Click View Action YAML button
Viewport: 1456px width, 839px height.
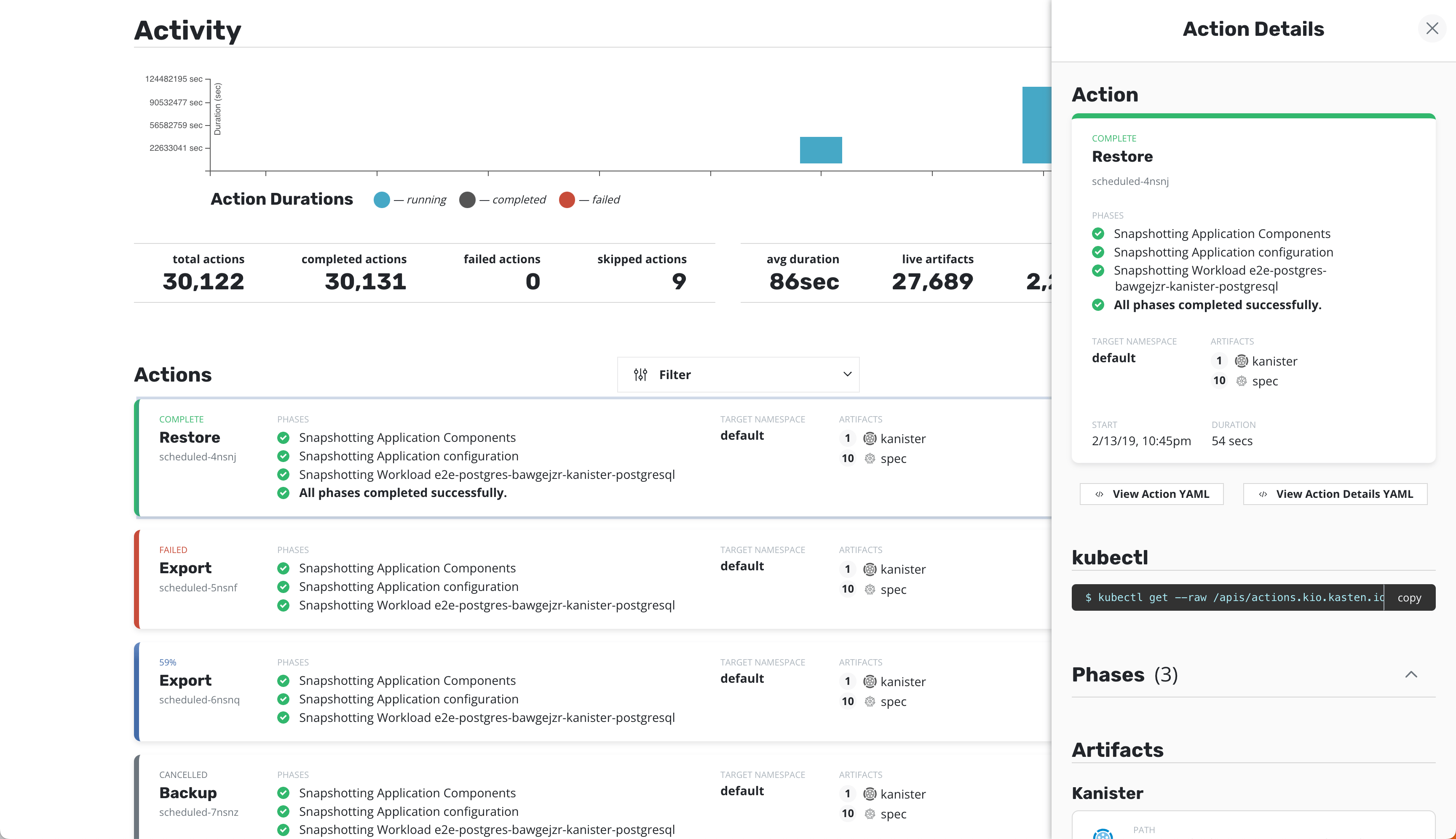(1151, 494)
